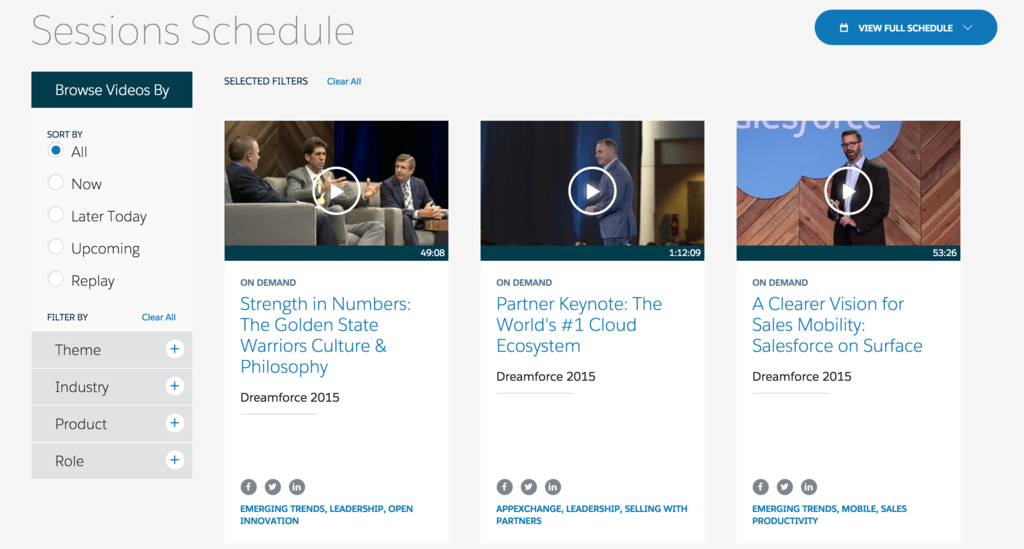Open the View Full Schedule dropdown chevron

(968, 28)
